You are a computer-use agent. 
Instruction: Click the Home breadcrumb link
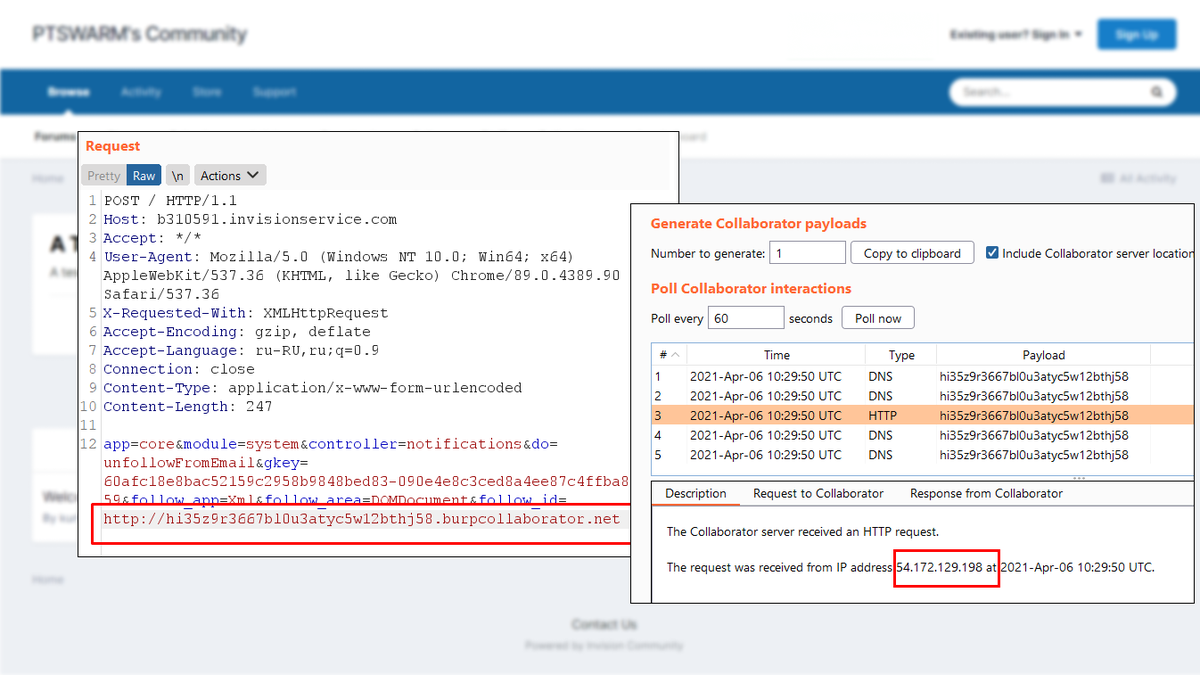click(x=47, y=178)
